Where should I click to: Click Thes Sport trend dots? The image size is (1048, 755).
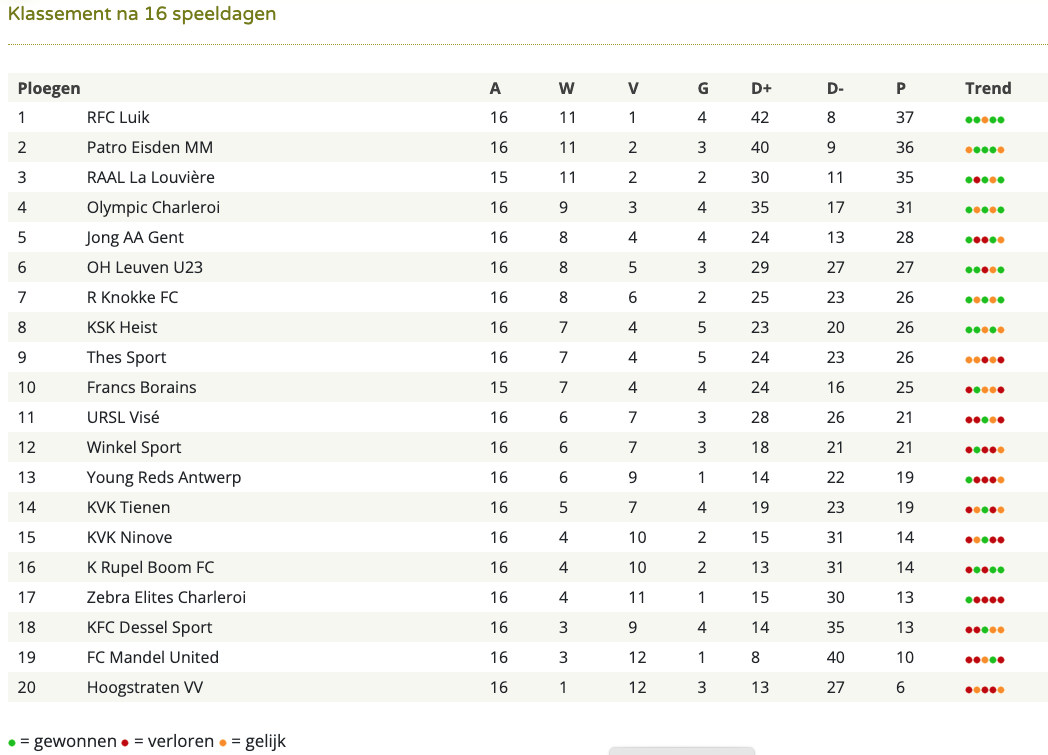point(985,360)
